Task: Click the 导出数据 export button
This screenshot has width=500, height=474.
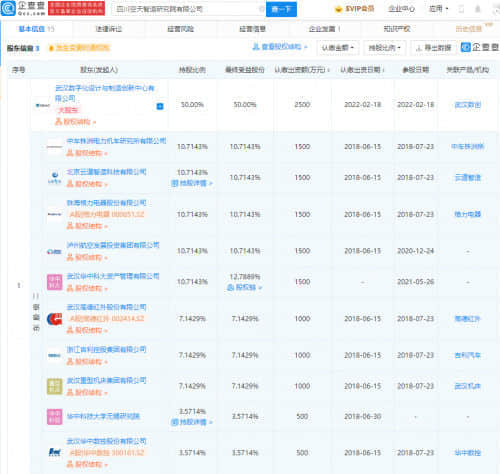Action: (x=433, y=48)
